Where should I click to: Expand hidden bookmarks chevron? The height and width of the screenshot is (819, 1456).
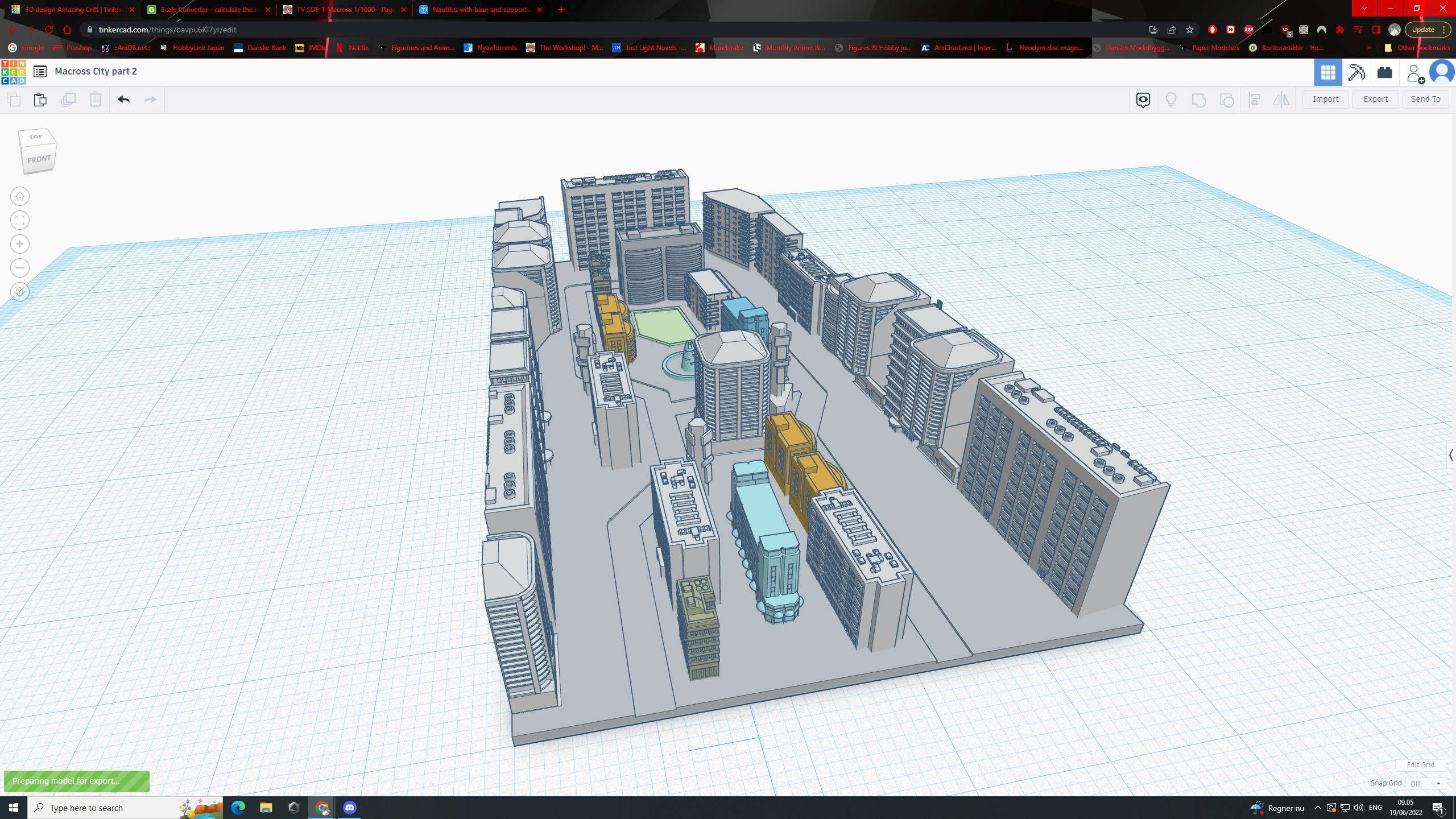pos(1369,48)
